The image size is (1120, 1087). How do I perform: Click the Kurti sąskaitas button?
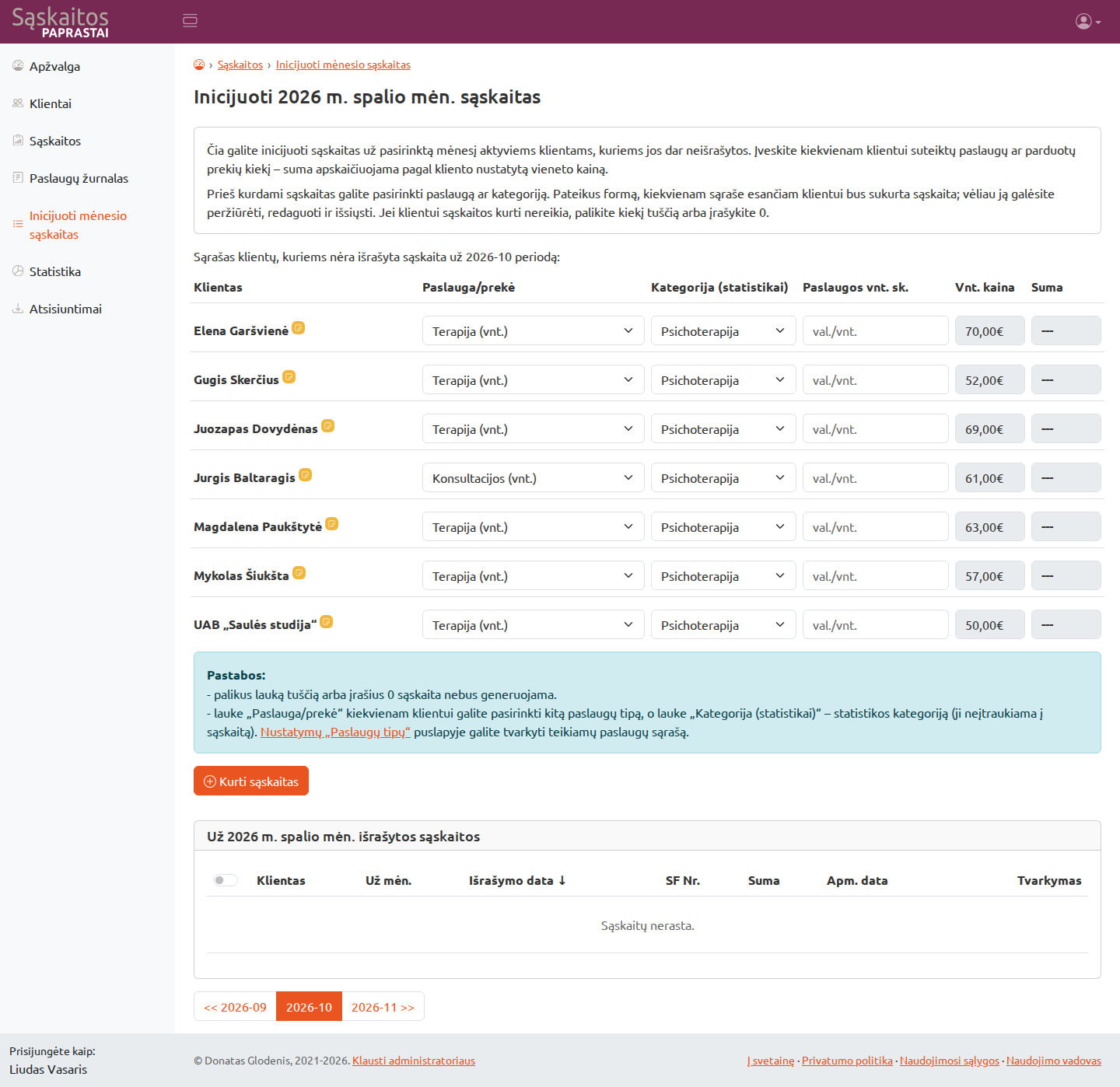251,781
